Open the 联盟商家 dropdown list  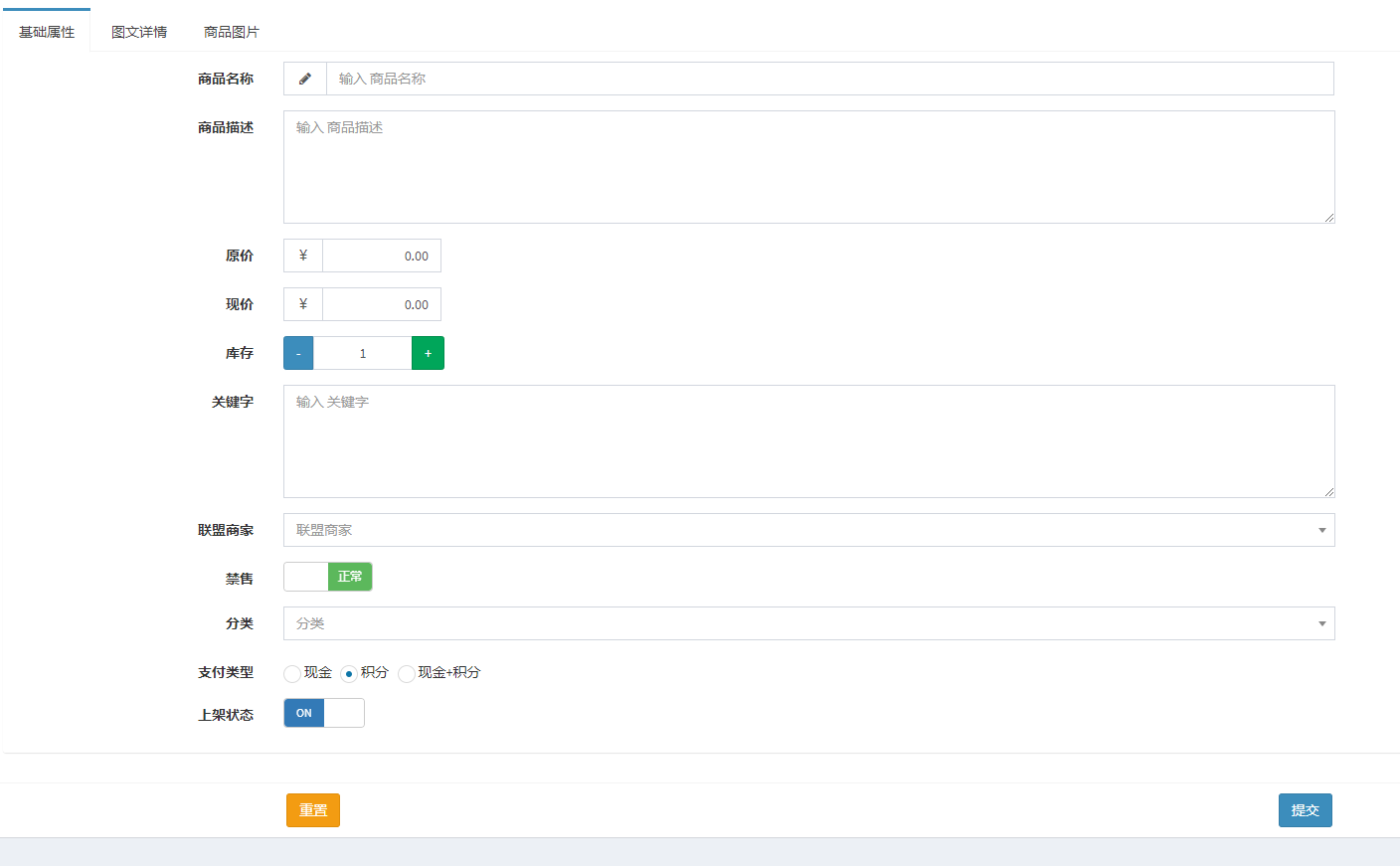(x=795, y=530)
